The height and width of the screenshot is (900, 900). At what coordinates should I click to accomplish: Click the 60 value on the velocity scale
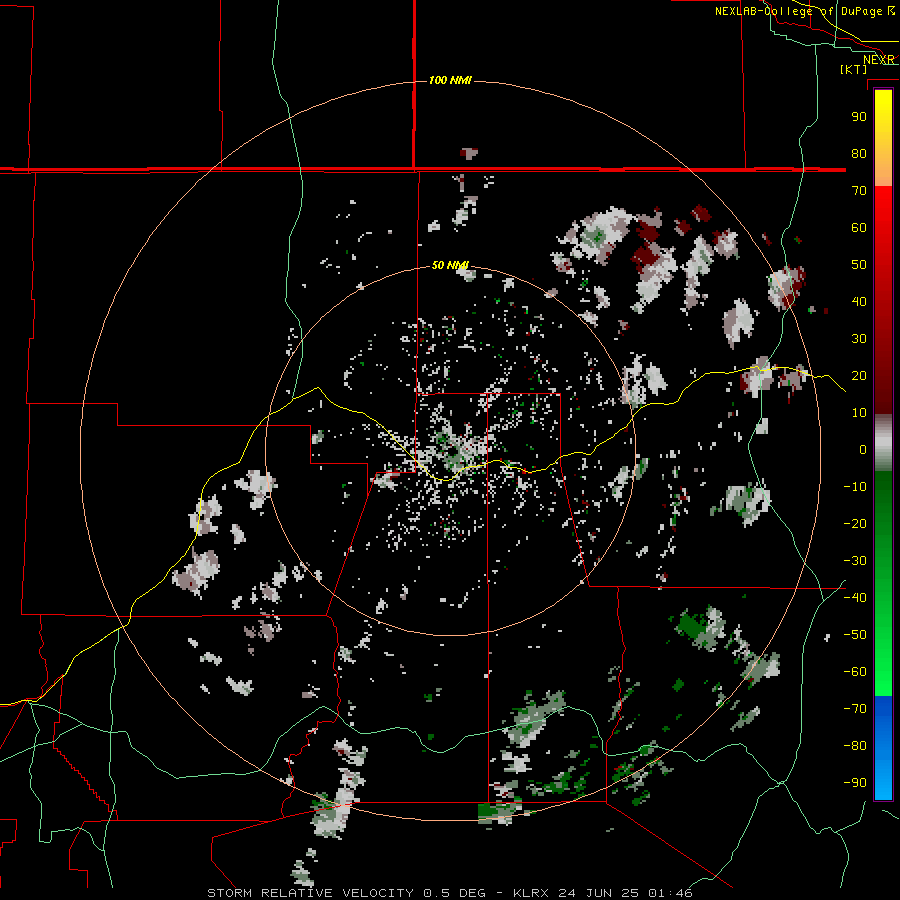(859, 228)
